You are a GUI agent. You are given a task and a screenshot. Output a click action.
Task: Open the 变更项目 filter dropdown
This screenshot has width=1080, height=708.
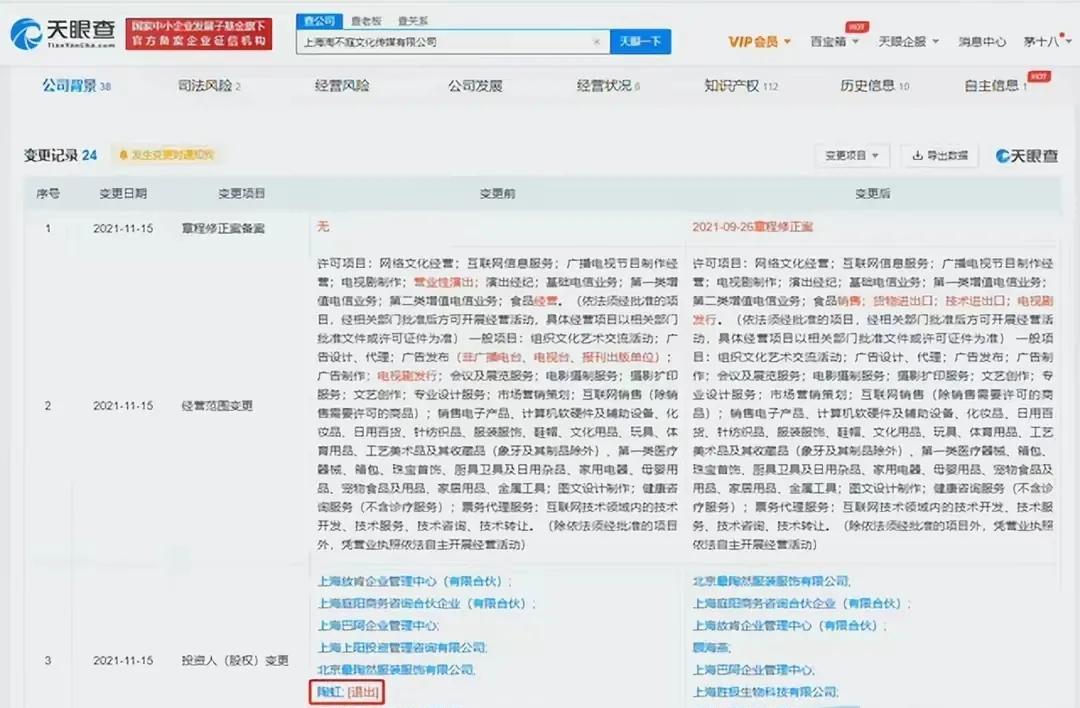tap(851, 156)
